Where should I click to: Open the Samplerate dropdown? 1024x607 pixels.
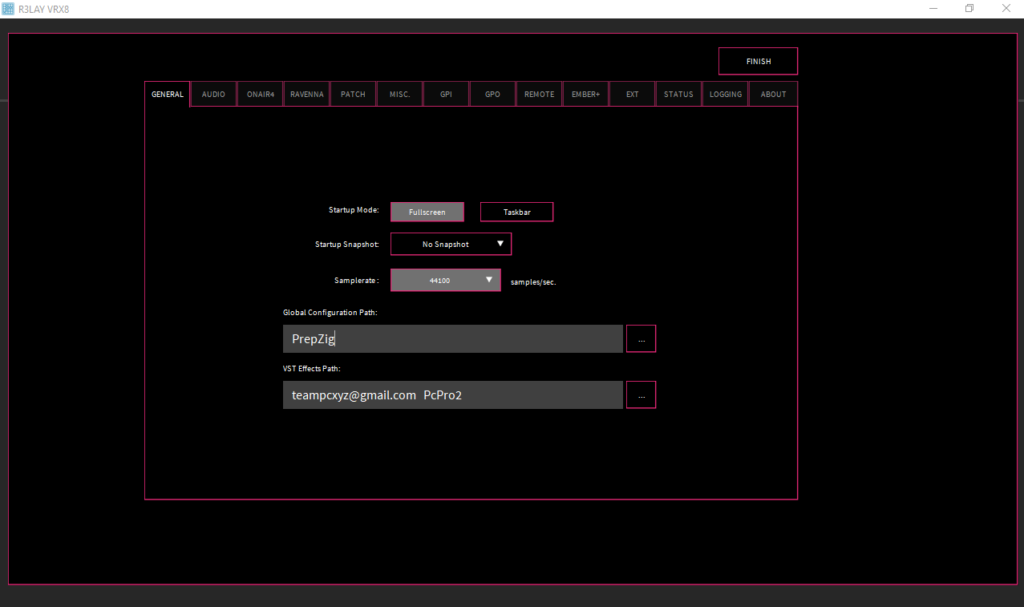pos(445,280)
